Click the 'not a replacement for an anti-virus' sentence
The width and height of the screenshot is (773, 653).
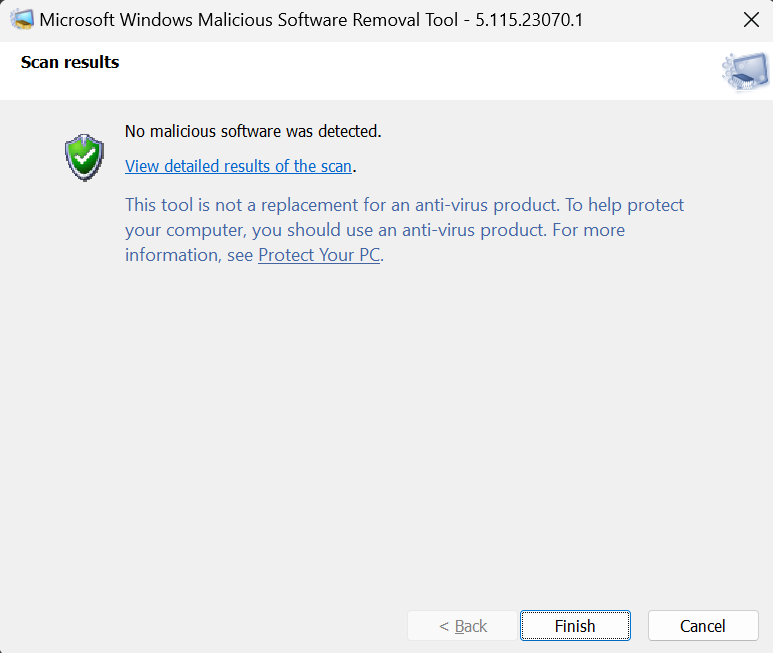coord(340,205)
